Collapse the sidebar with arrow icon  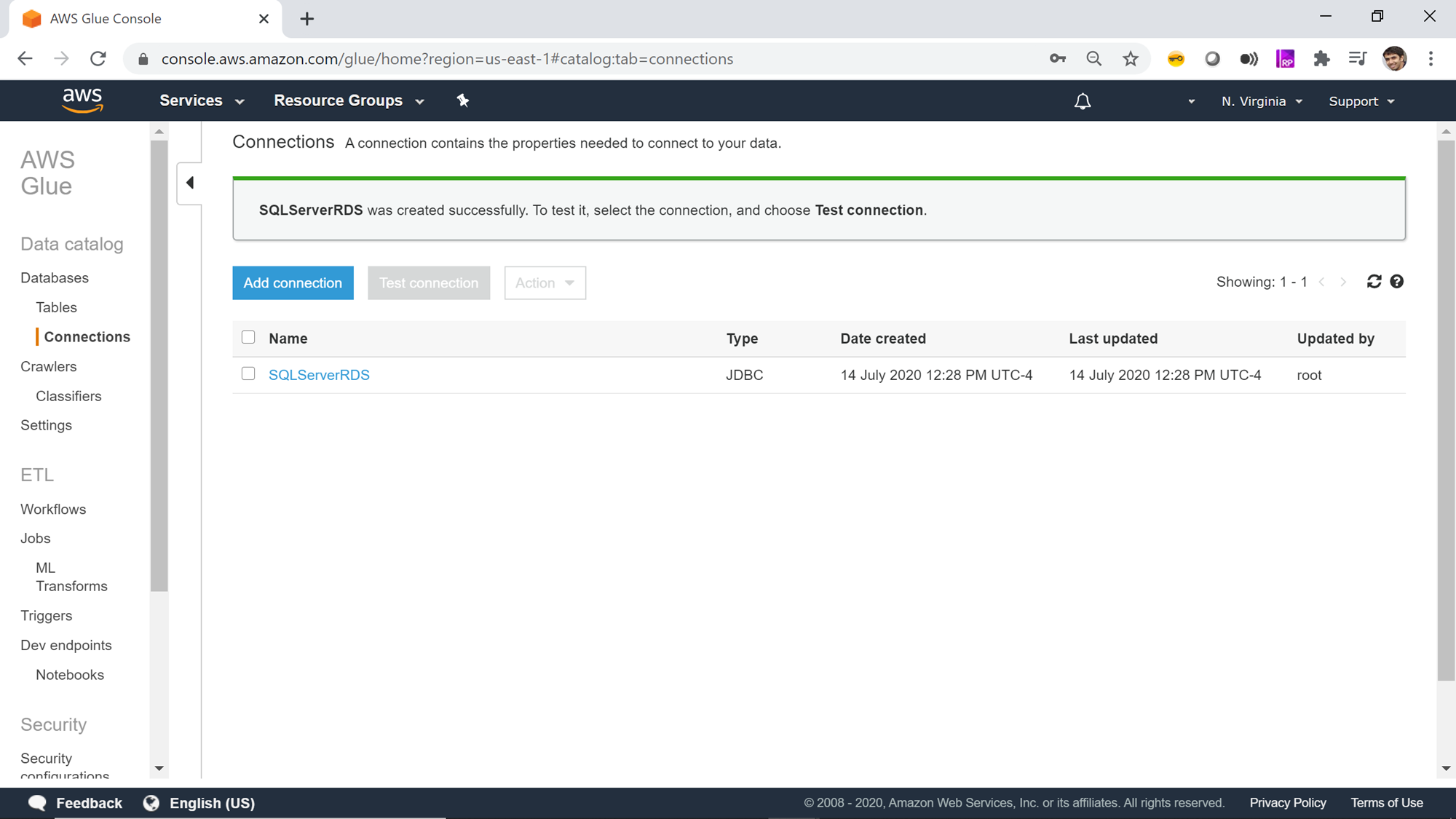click(190, 183)
